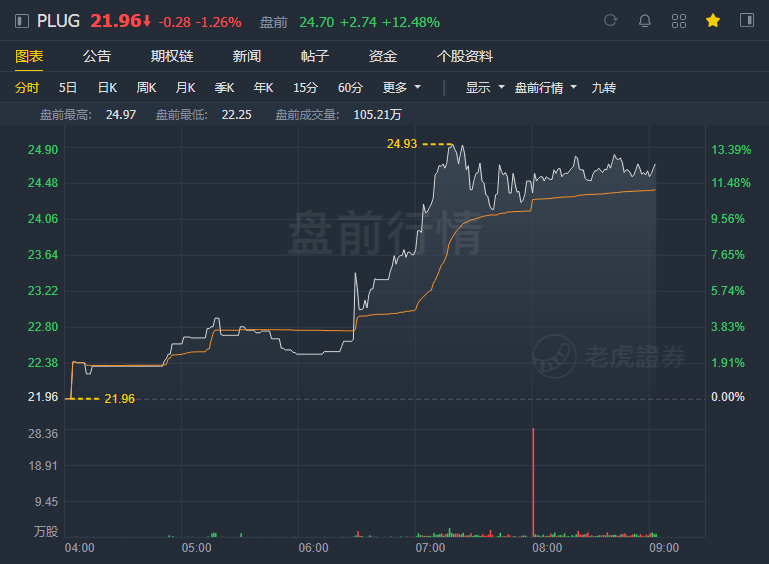The image size is (769, 564).
Task: Click the 13.39% percent axis label
Action: point(731,150)
